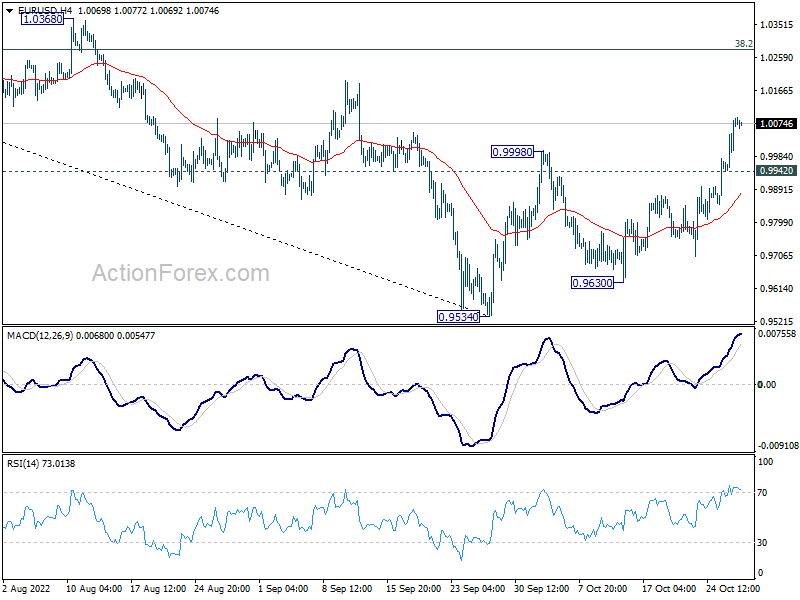Select the 10 Aug 04:00 time label
This screenshot has height=600, width=800.
[x=94, y=589]
